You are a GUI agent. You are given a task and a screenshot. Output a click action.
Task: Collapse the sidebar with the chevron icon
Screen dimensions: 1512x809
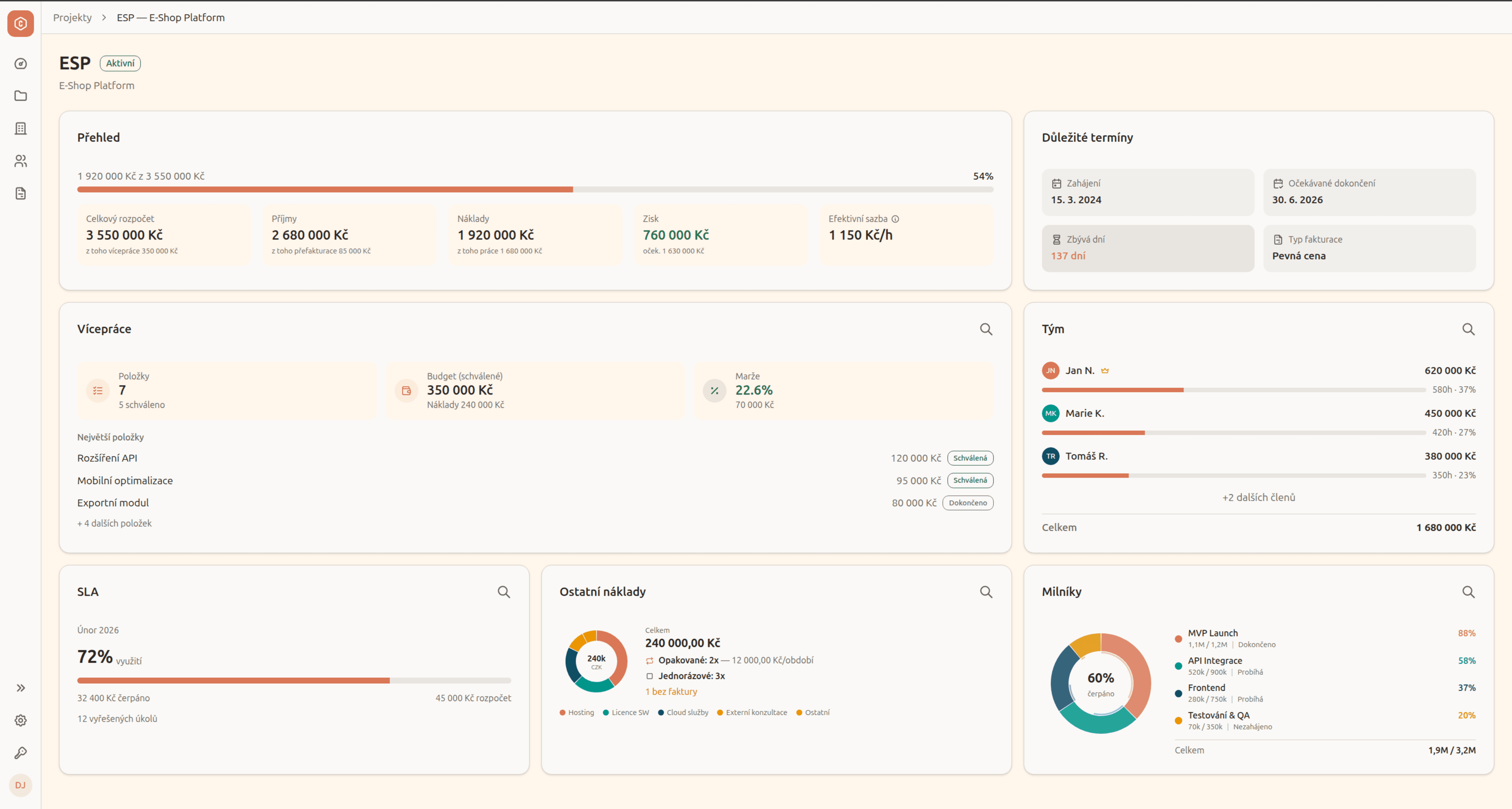[21, 687]
